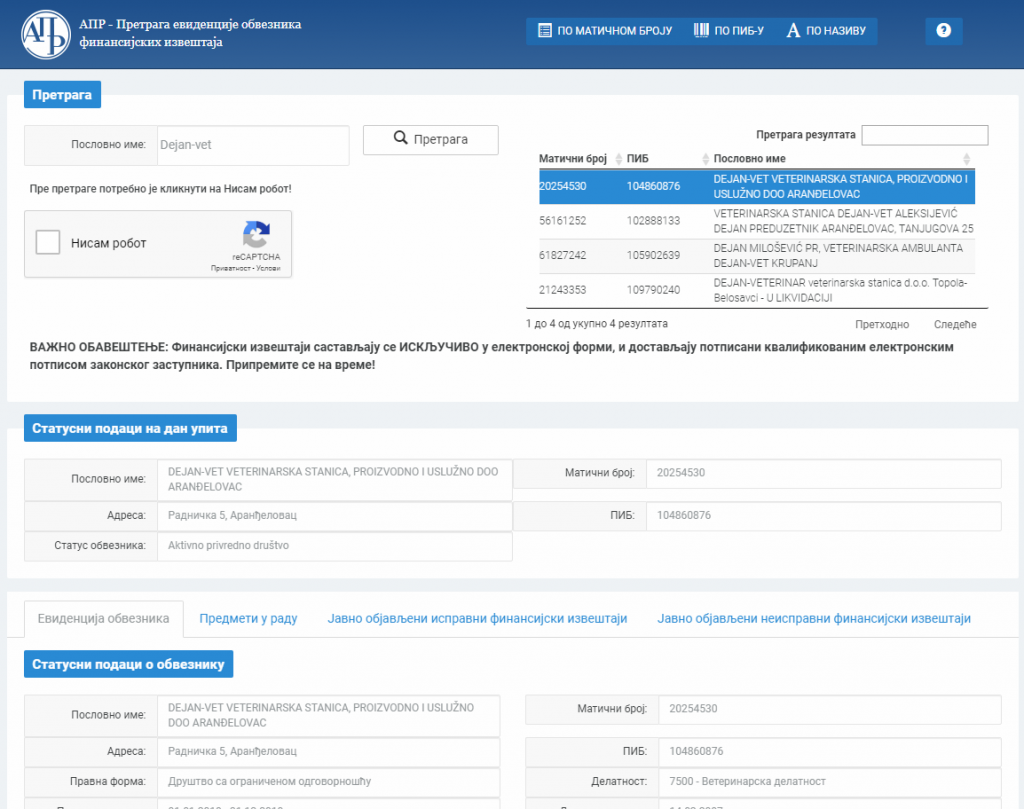The image size is (1024, 809).
Task: Open Јавно објављени неисправни финансијски извештаји tab
Action: click(813, 619)
